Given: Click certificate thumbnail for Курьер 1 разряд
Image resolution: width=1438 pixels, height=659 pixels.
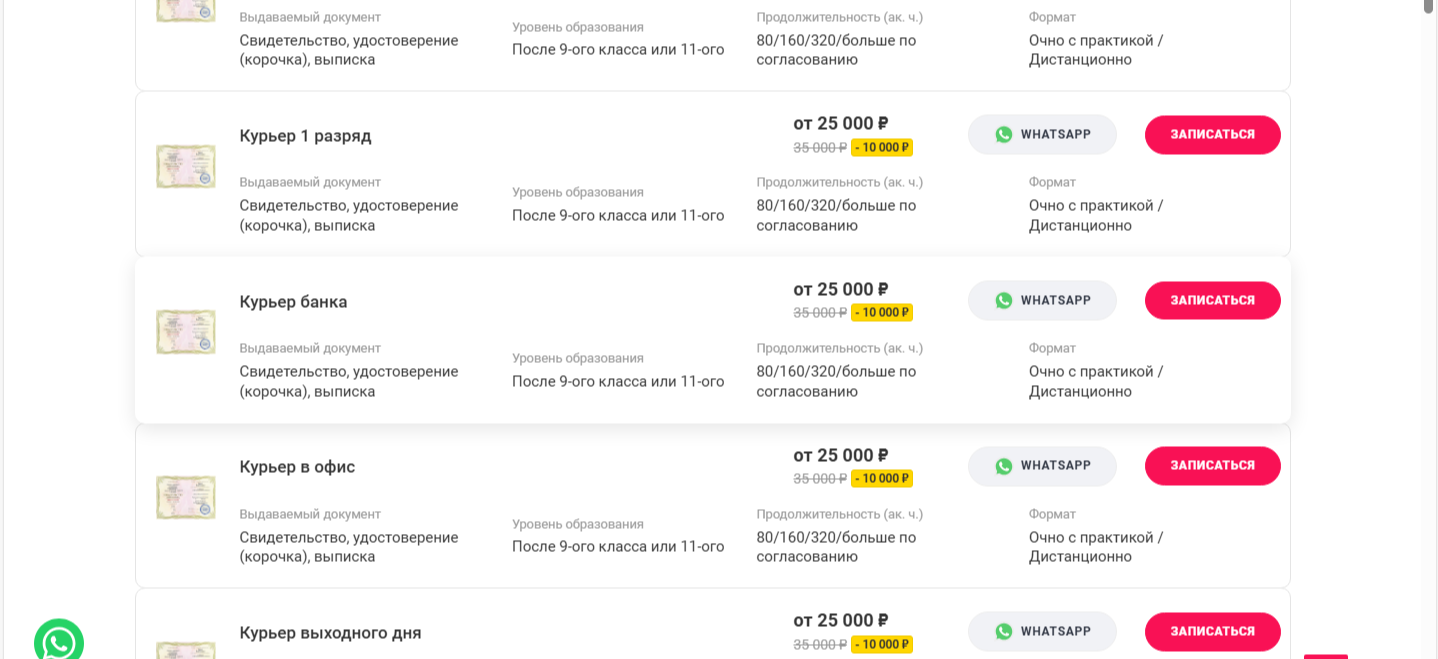Looking at the screenshot, I should pyautogui.click(x=186, y=166).
